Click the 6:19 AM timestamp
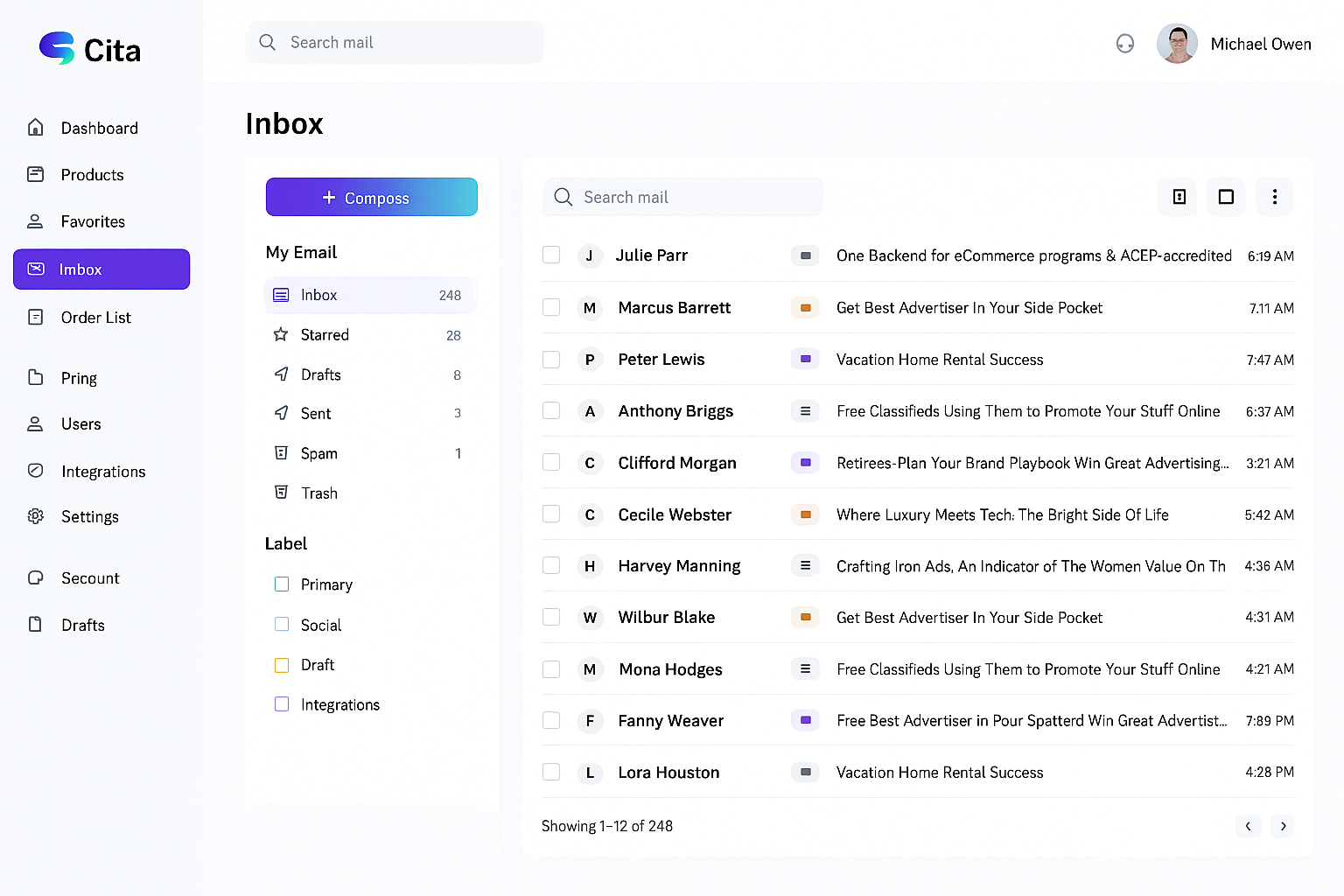The height and width of the screenshot is (896, 1344). tap(1270, 256)
